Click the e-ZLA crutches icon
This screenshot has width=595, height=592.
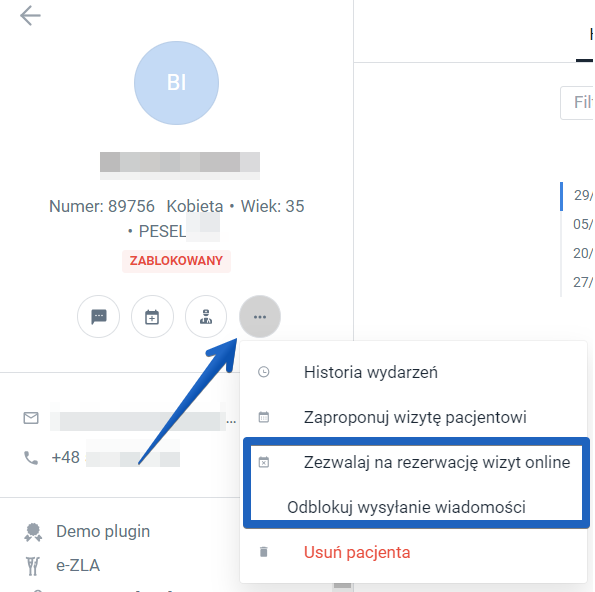pos(33,566)
